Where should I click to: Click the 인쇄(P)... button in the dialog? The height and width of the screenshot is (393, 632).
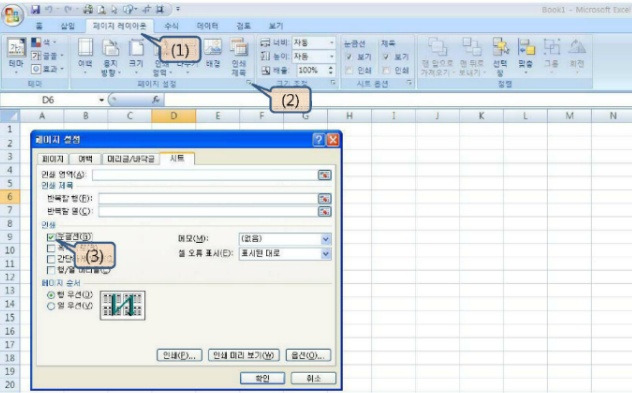click(179, 355)
